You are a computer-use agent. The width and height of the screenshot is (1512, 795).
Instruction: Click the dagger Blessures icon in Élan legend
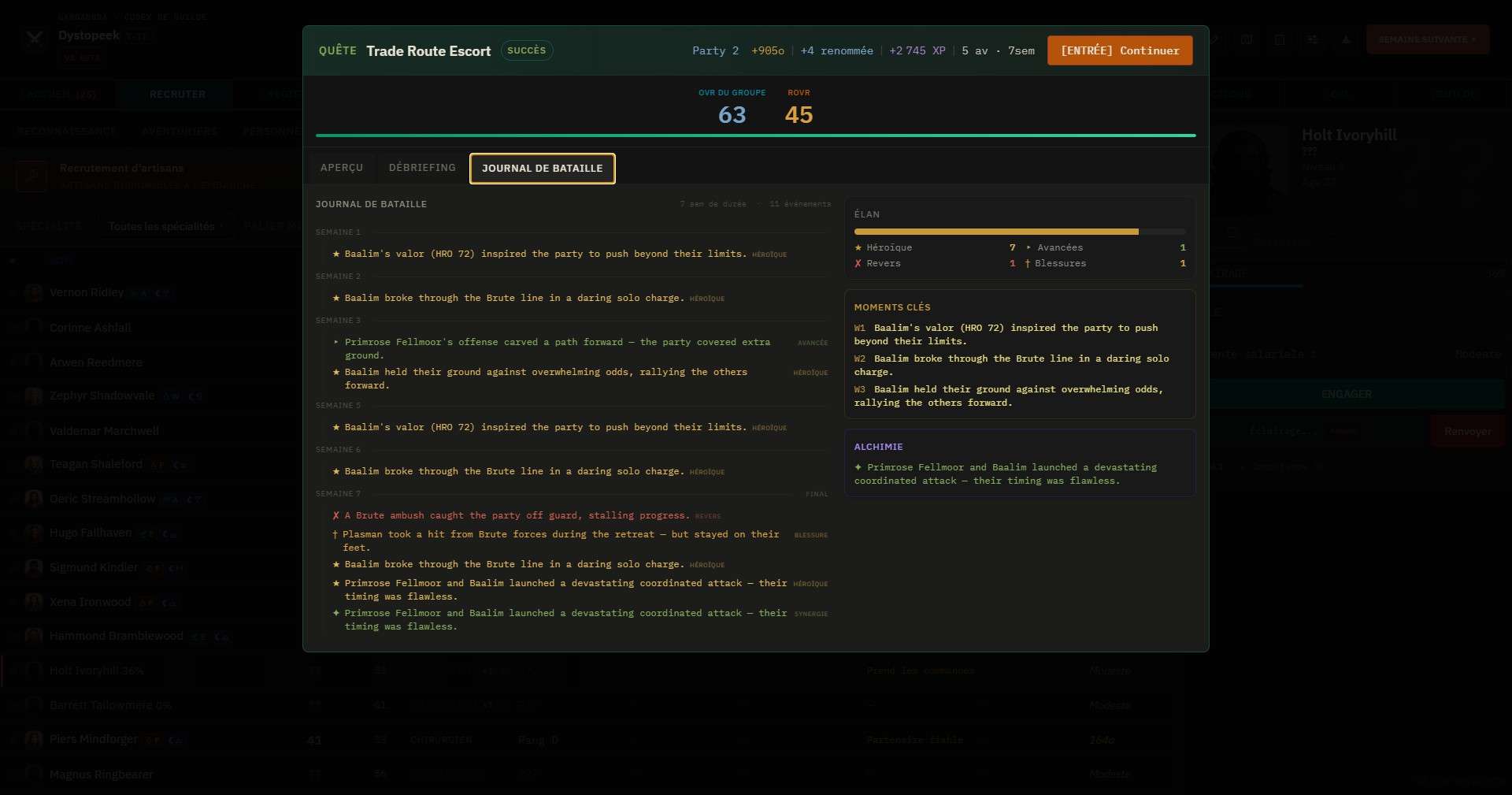tap(1027, 263)
